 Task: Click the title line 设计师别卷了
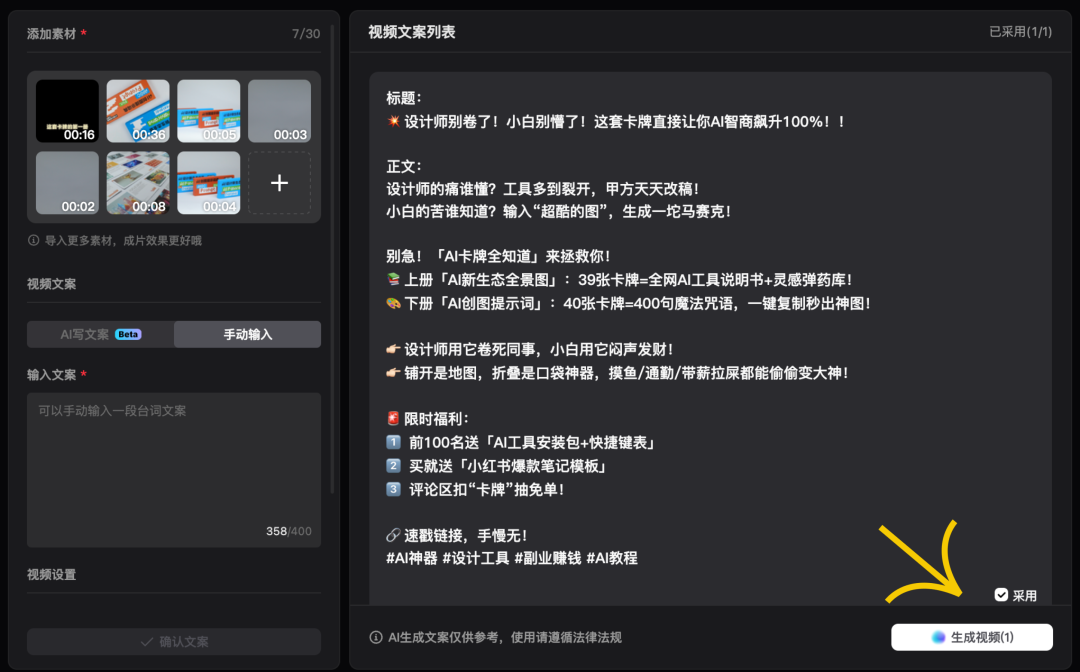tap(616, 122)
